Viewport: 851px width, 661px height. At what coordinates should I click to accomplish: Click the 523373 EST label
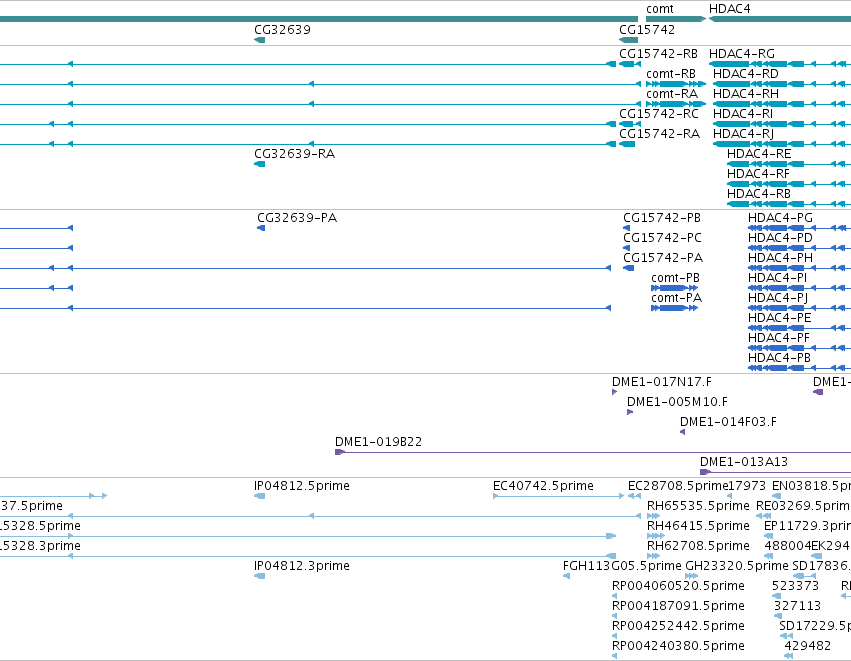coord(795,587)
